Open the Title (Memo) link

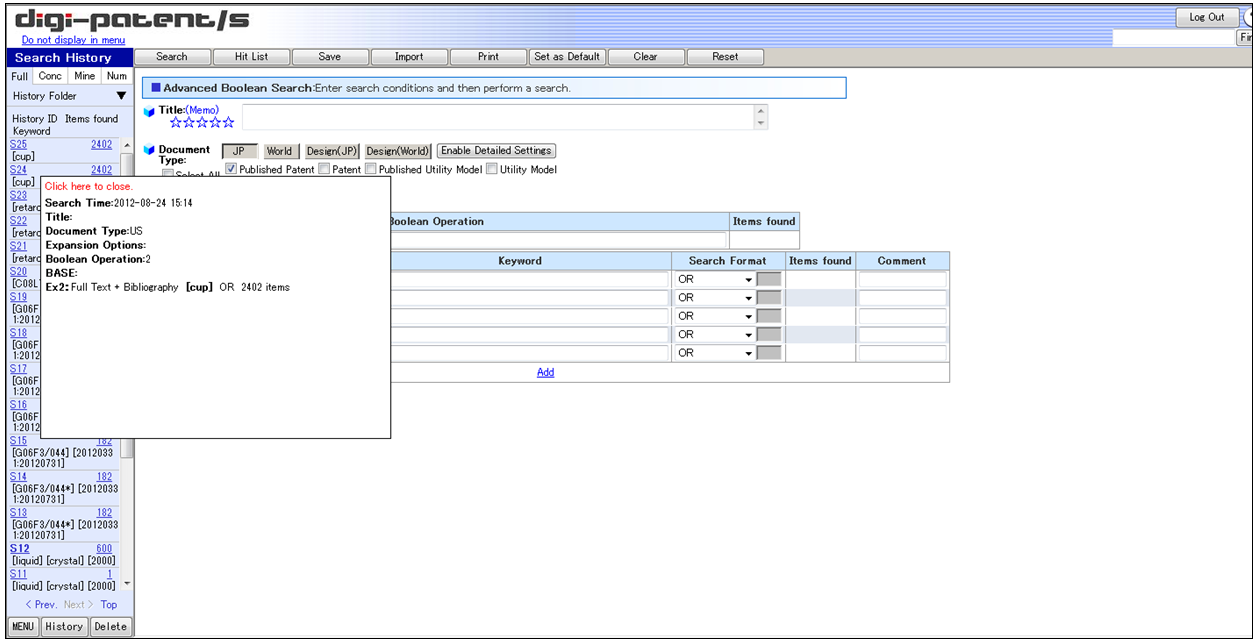pos(202,110)
